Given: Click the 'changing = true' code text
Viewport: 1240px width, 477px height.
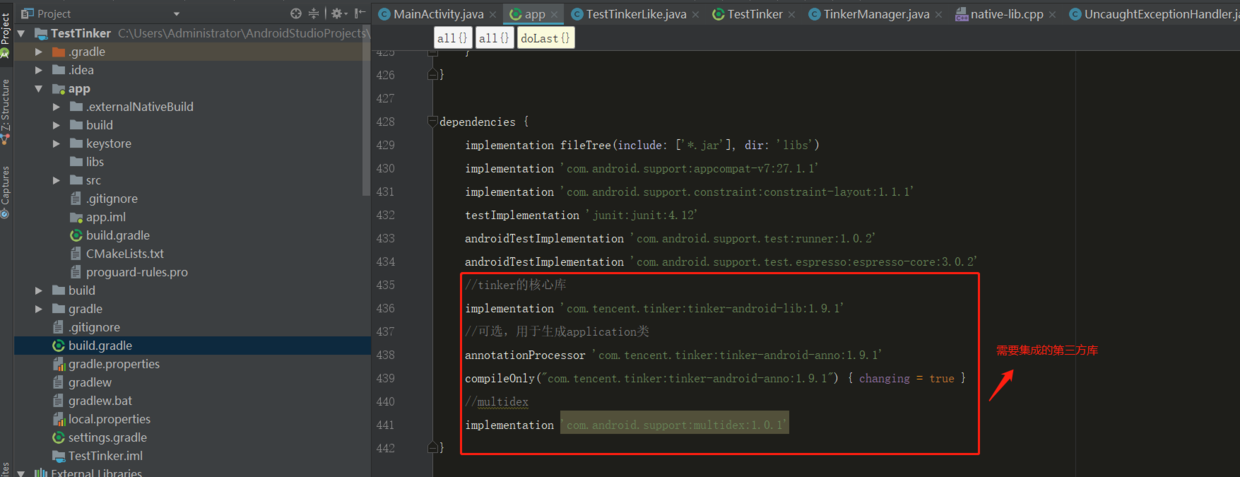Looking at the screenshot, I should click(906, 379).
